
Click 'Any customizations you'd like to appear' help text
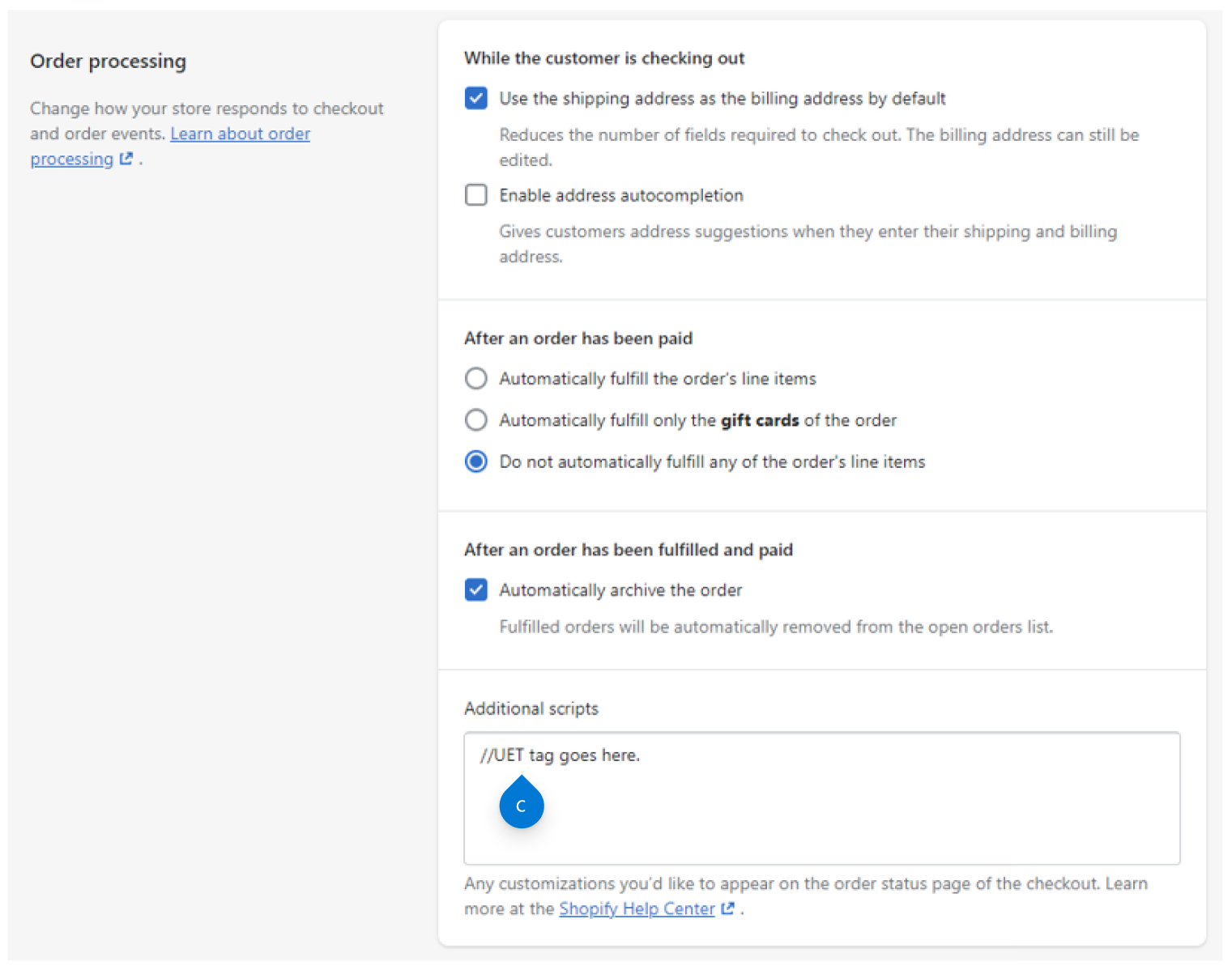pyautogui.click(x=806, y=896)
